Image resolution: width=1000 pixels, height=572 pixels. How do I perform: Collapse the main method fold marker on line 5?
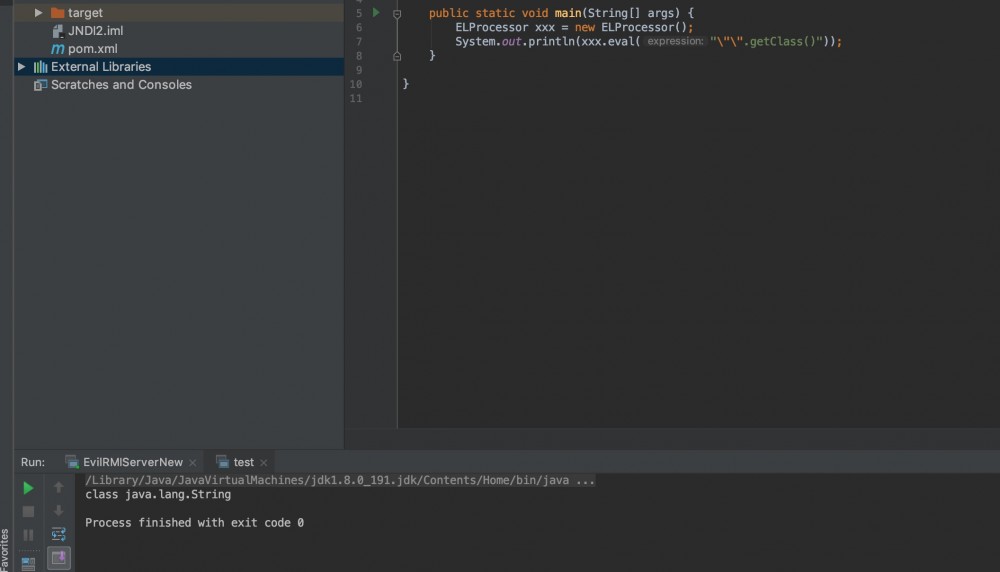(397, 13)
